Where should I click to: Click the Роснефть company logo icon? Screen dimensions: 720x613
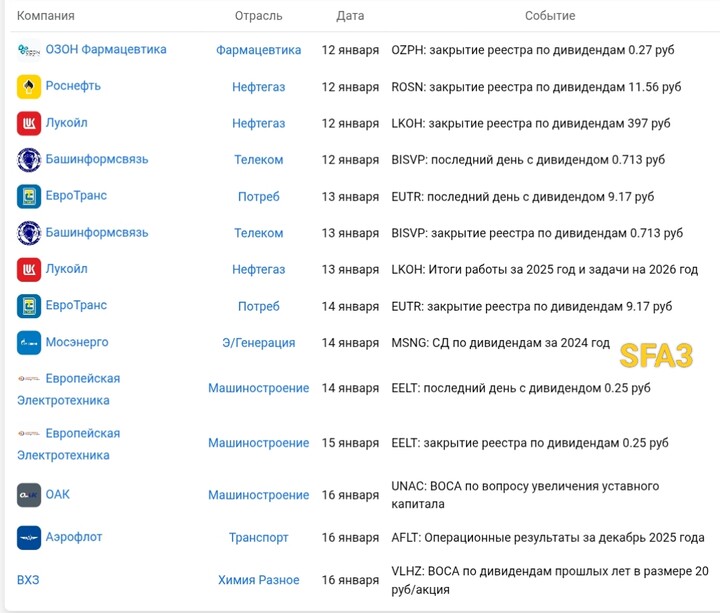[x=28, y=87]
